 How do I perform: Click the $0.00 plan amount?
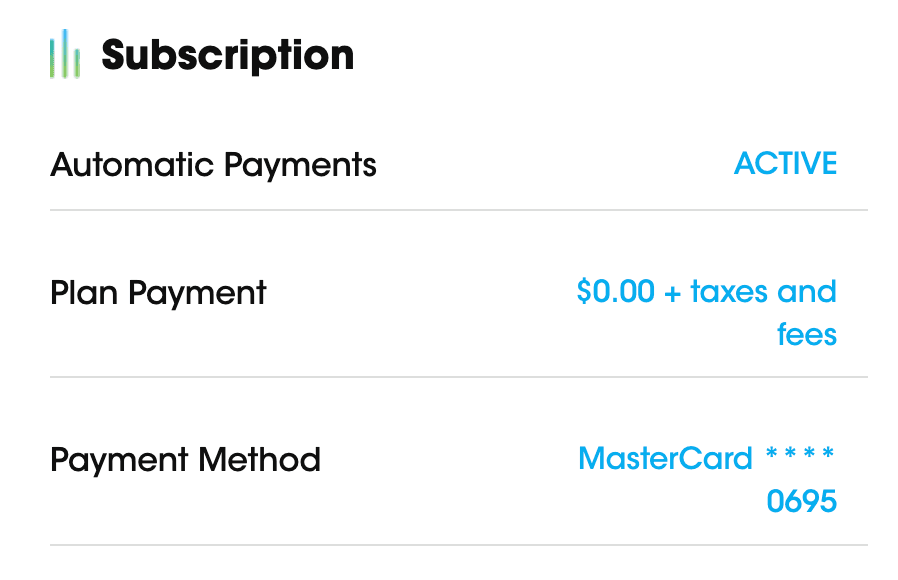click(615, 292)
